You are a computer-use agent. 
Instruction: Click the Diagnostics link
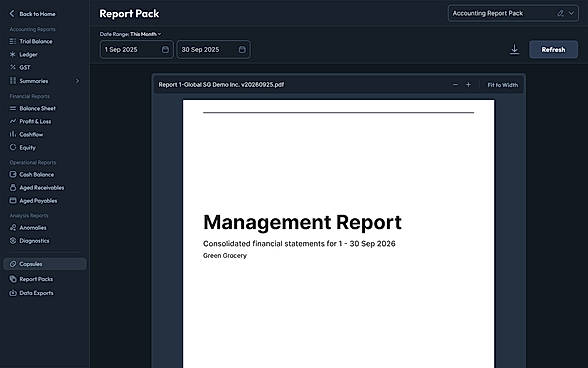pyautogui.click(x=34, y=240)
